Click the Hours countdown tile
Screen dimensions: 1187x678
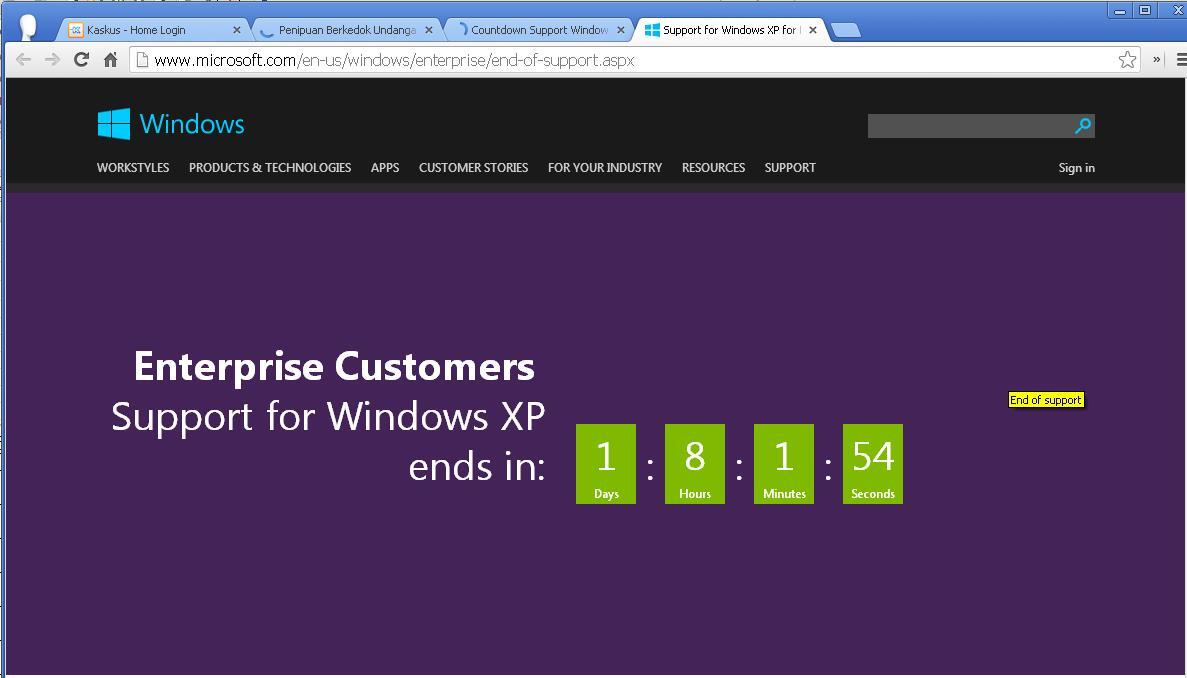(x=695, y=464)
